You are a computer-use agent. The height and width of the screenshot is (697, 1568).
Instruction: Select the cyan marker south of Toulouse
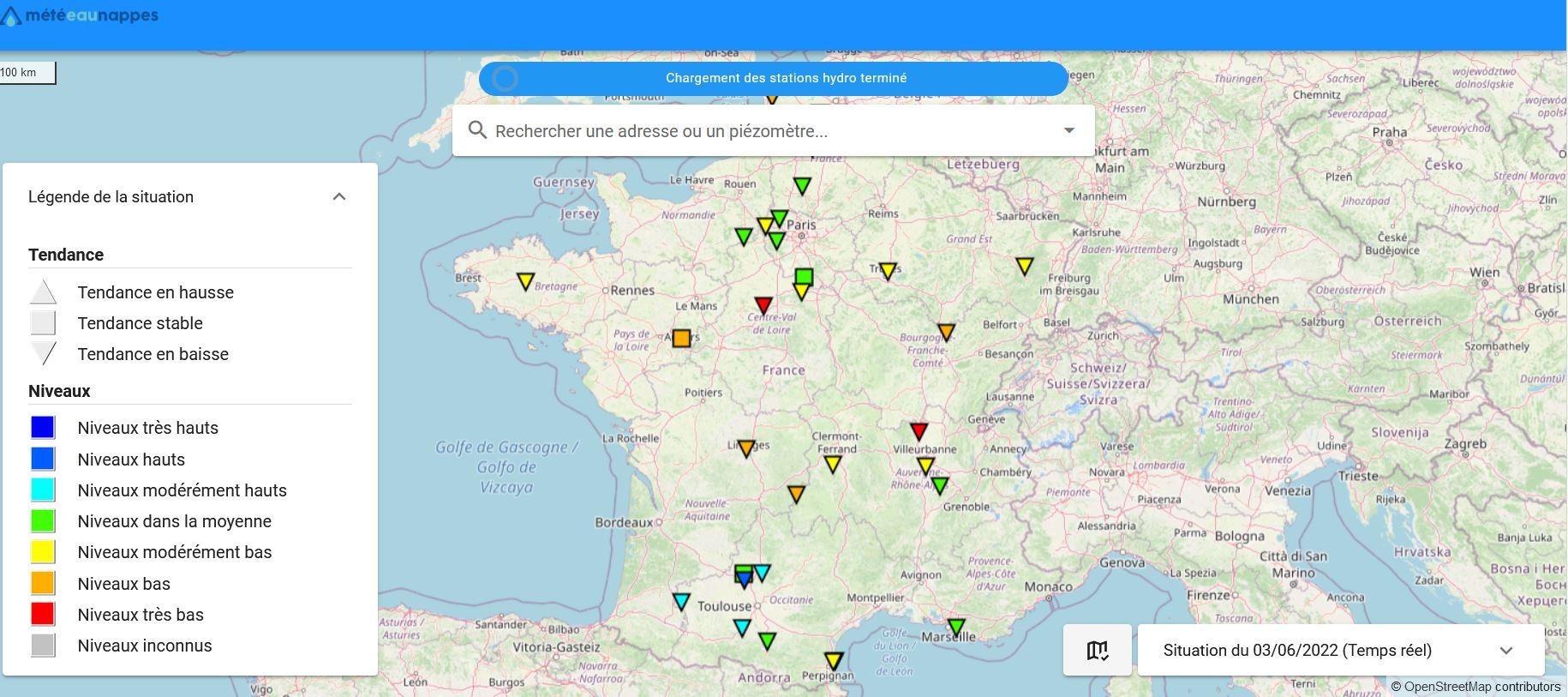pos(743,628)
